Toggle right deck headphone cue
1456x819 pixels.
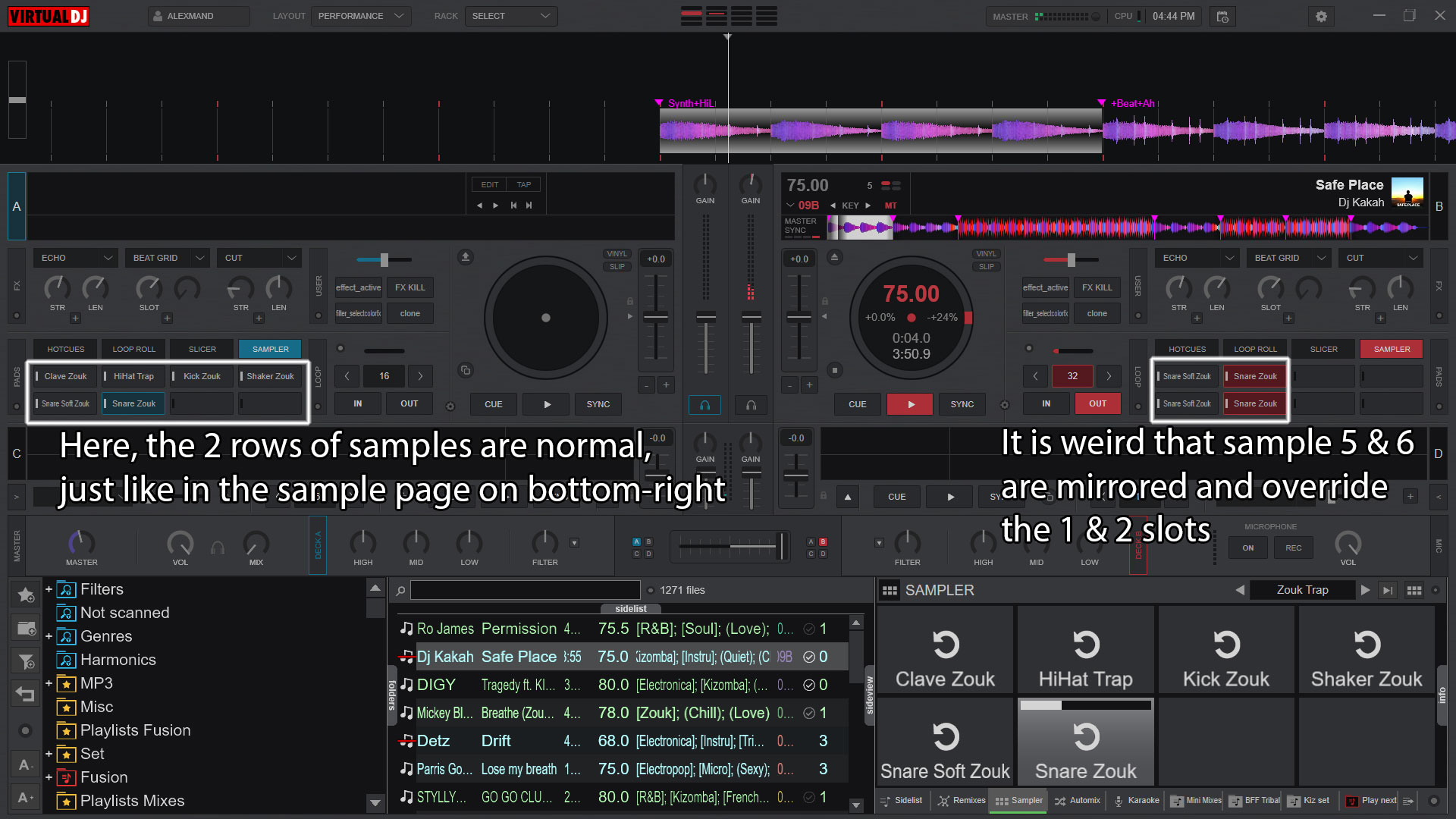click(x=751, y=405)
